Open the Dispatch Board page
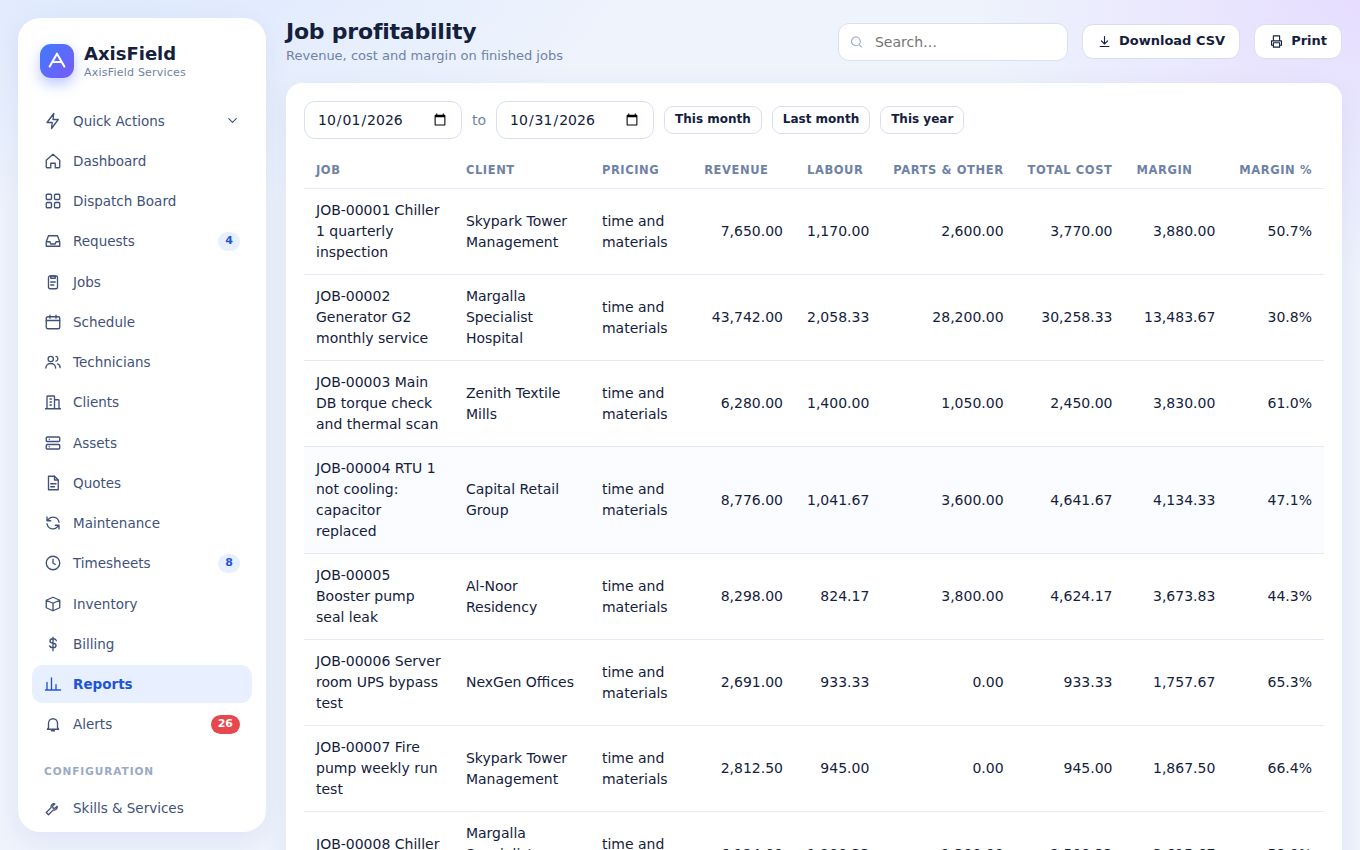 [142, 201]
